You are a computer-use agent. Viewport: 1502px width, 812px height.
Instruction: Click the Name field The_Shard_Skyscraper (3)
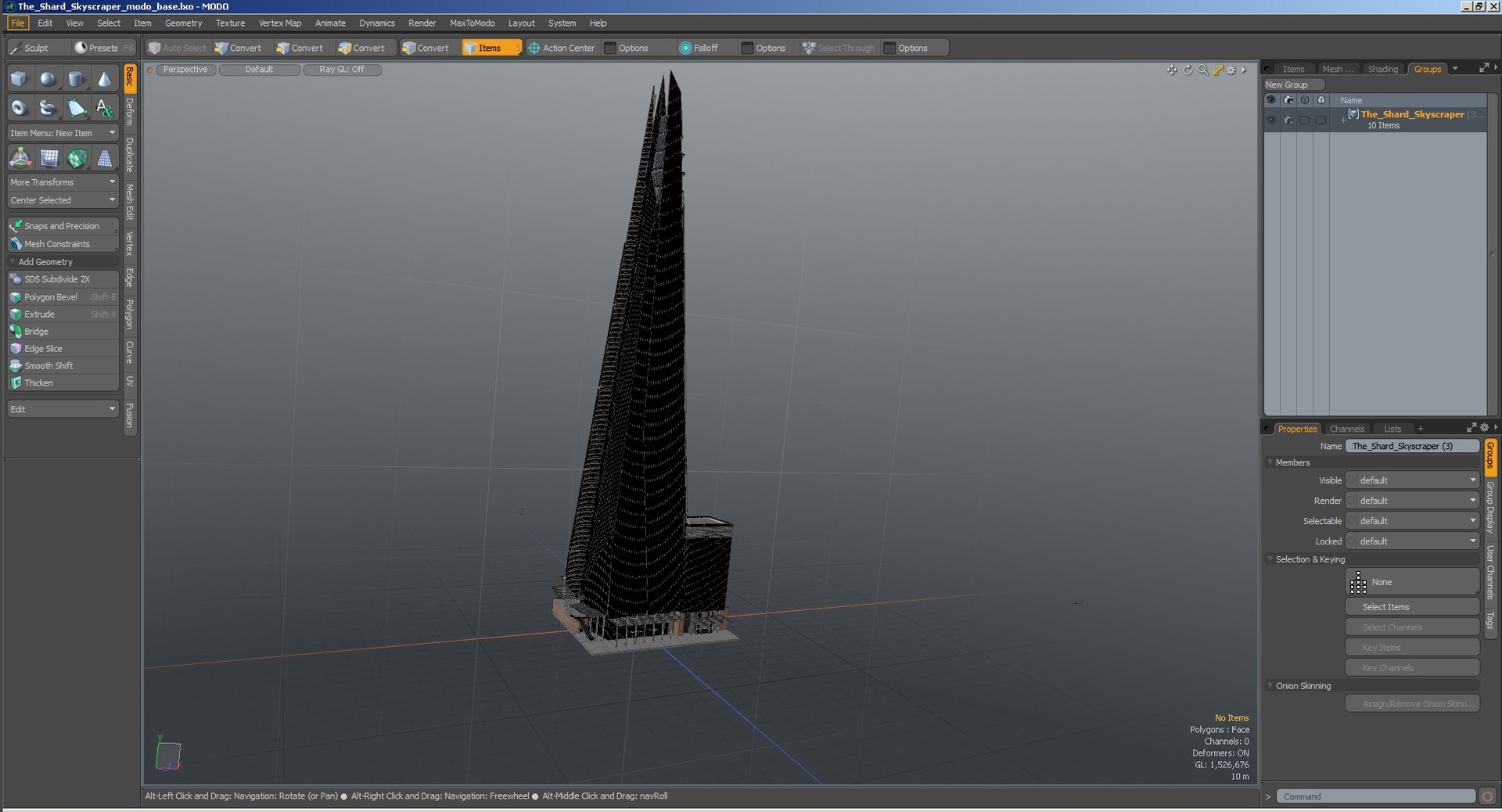pyautogui.click(x=1413, y=446)
